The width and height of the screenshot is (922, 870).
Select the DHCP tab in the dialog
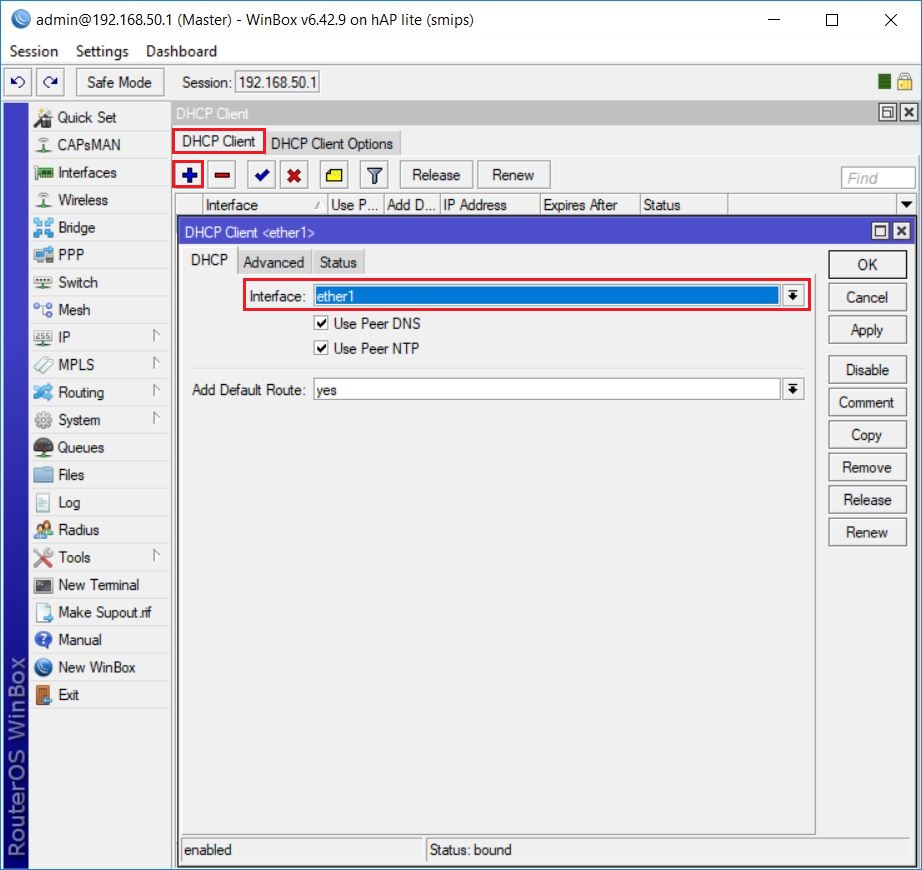(x=209, y=260)
